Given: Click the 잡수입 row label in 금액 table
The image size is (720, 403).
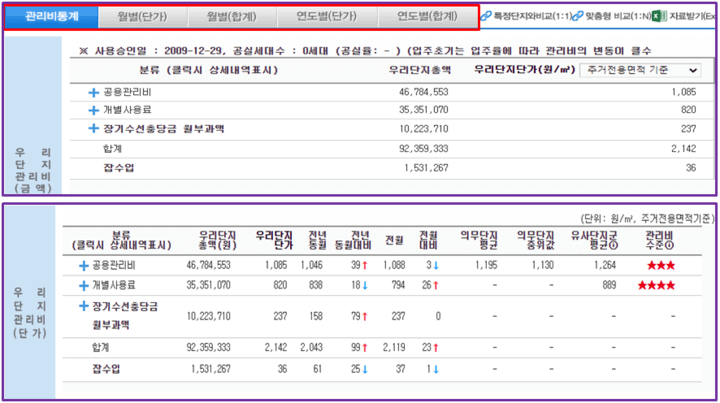Looking at the screenshot, I should click(119, 168).
